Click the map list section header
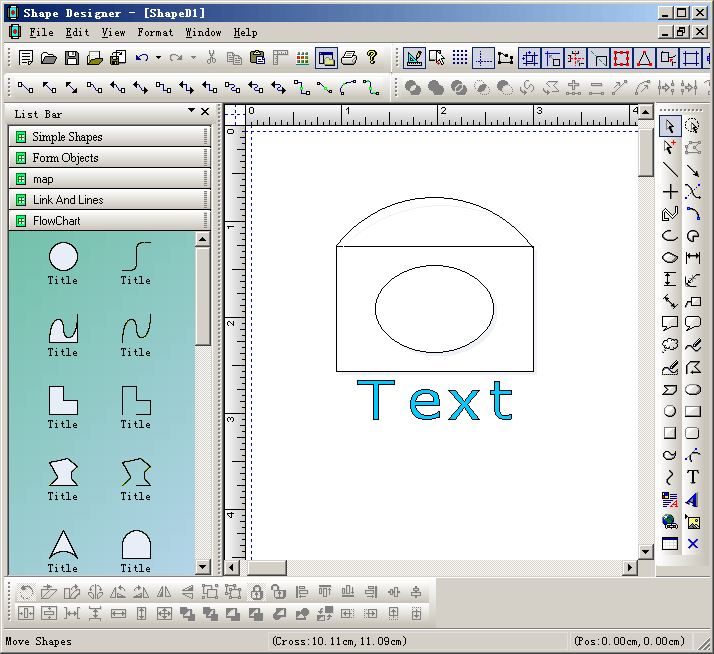Viewport: 714px width, 654px height. click(x=108, y=179)
